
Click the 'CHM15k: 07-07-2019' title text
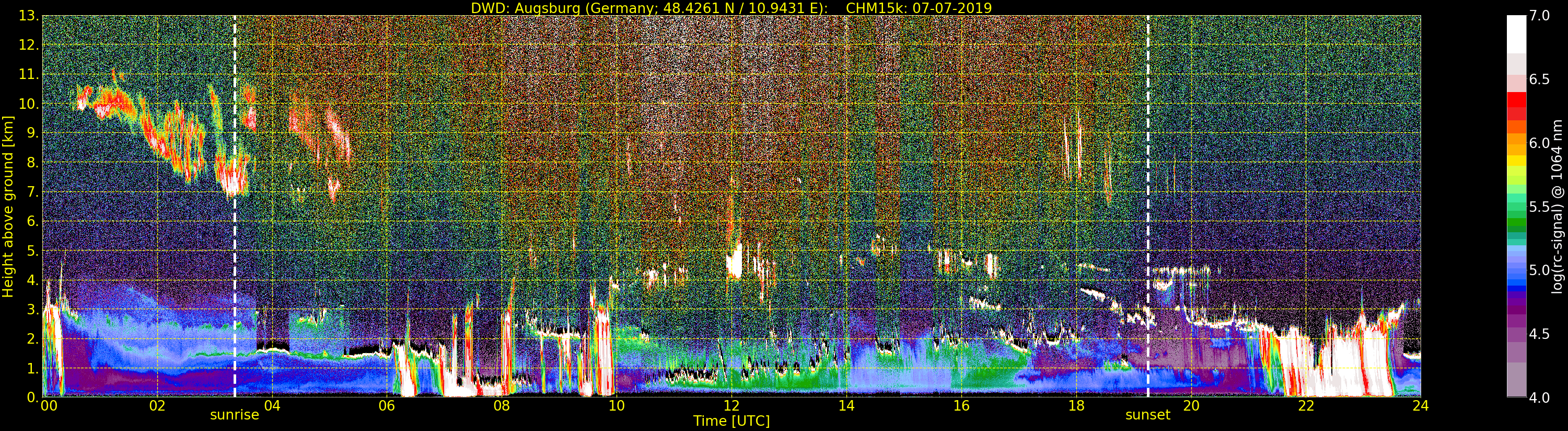pos(919,8)
